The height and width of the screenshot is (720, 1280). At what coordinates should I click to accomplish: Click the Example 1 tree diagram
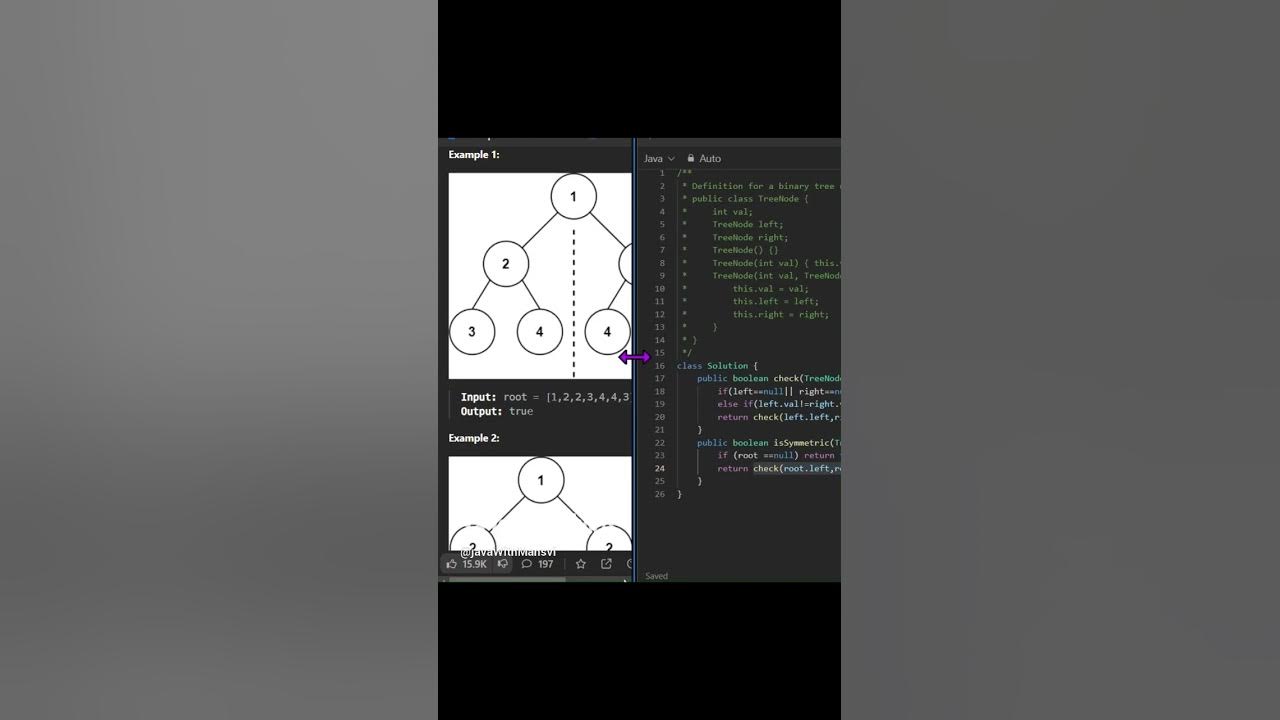tap(540, 276)
